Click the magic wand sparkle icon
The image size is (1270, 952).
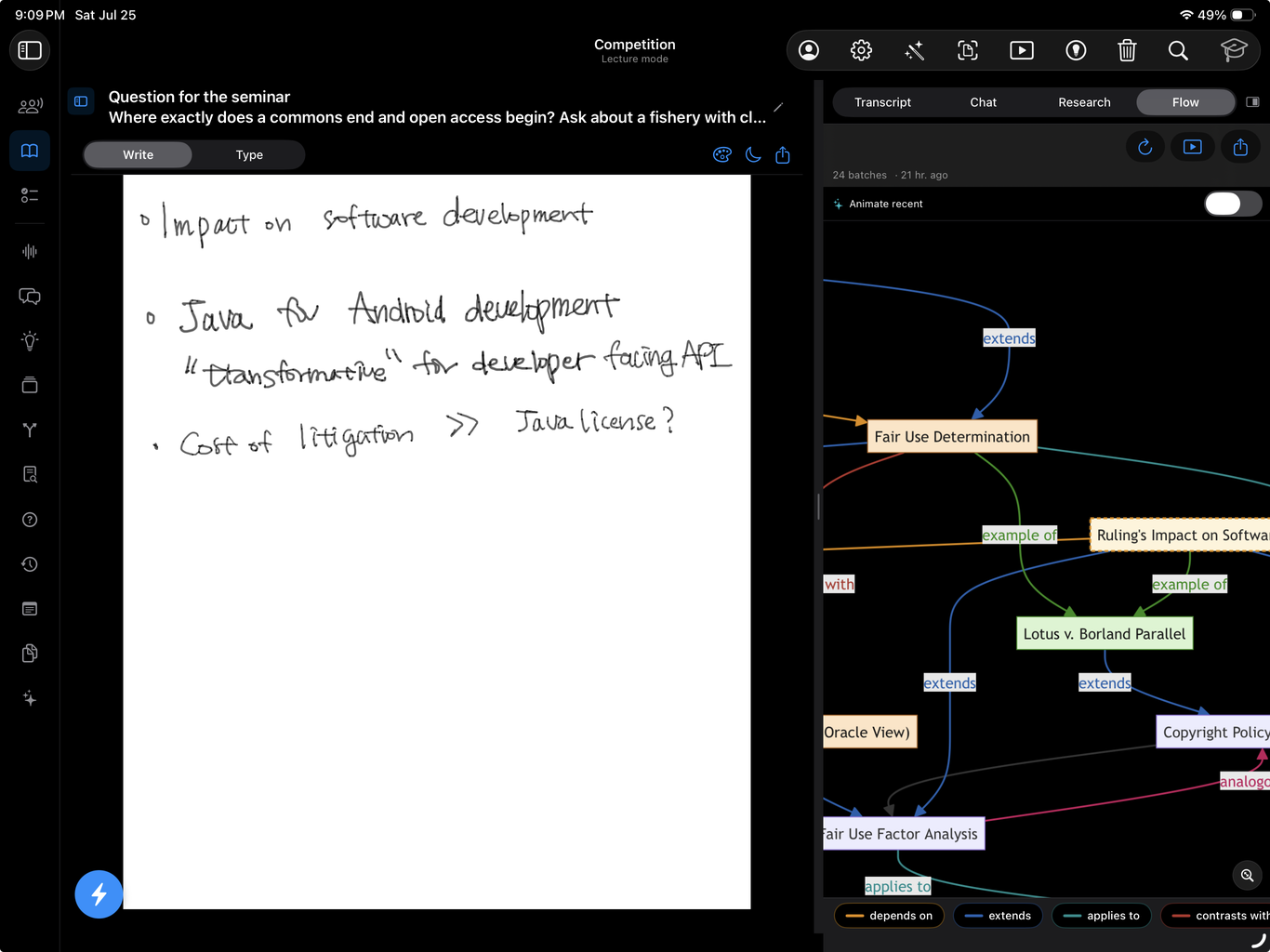pyautogui.click(x=915, y=50)
